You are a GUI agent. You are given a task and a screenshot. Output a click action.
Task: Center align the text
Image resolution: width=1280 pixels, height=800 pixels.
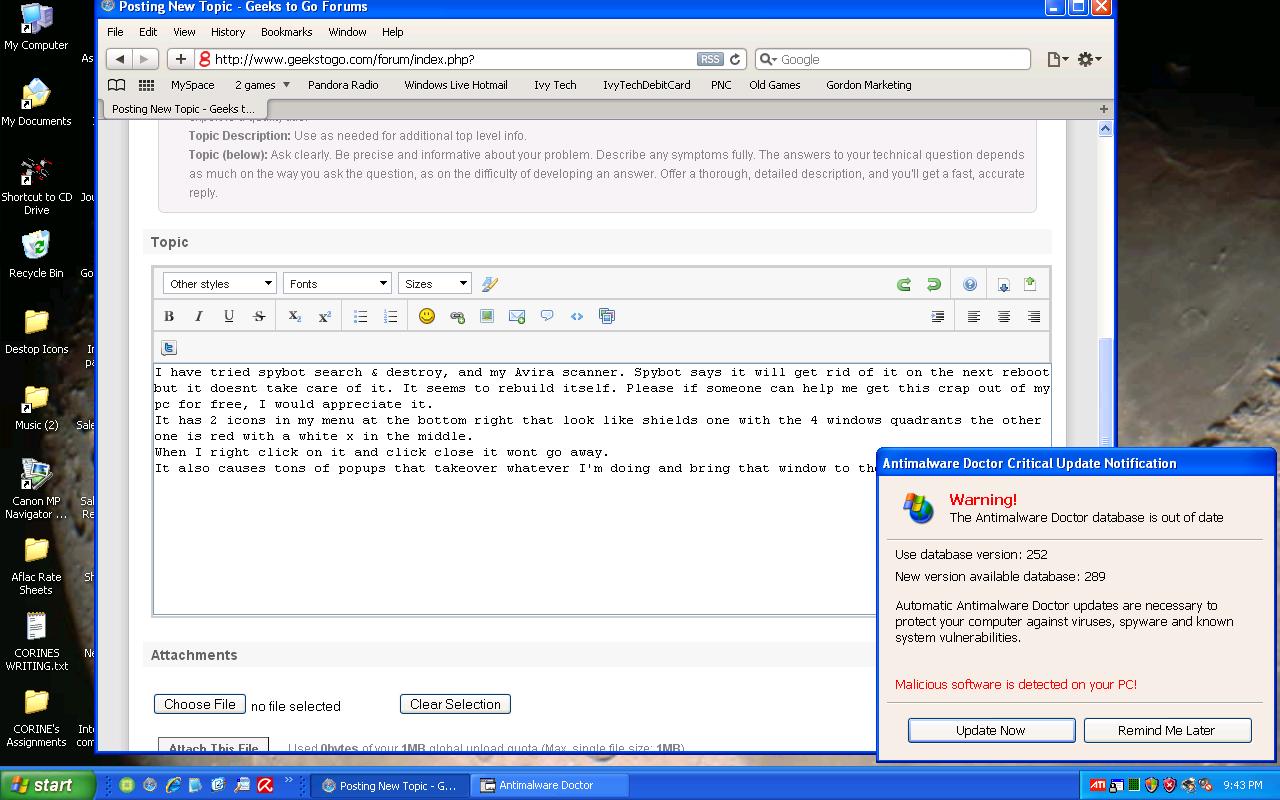[x=1004, y=316]
